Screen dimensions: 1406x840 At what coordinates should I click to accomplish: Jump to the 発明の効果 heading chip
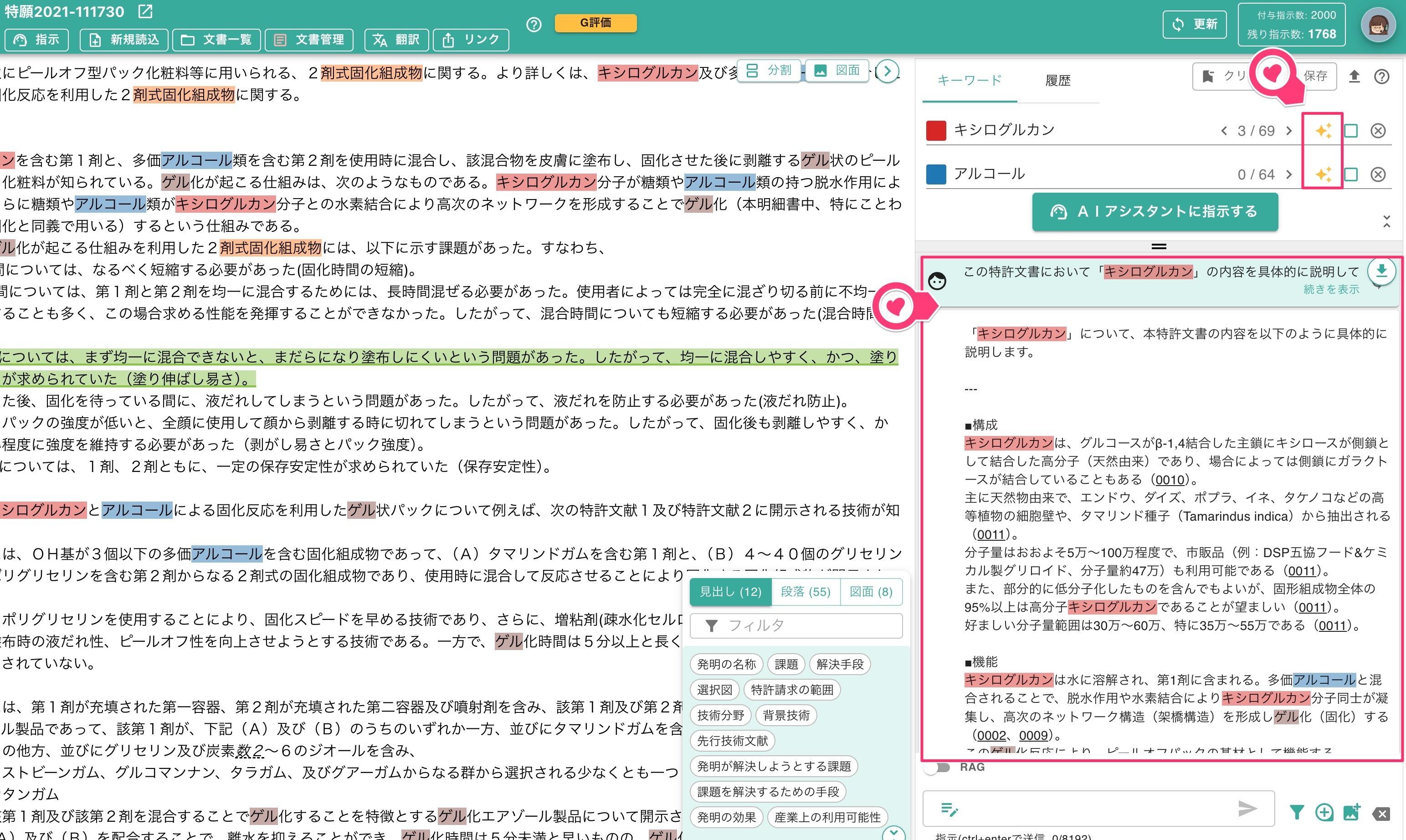pos(726,817)
